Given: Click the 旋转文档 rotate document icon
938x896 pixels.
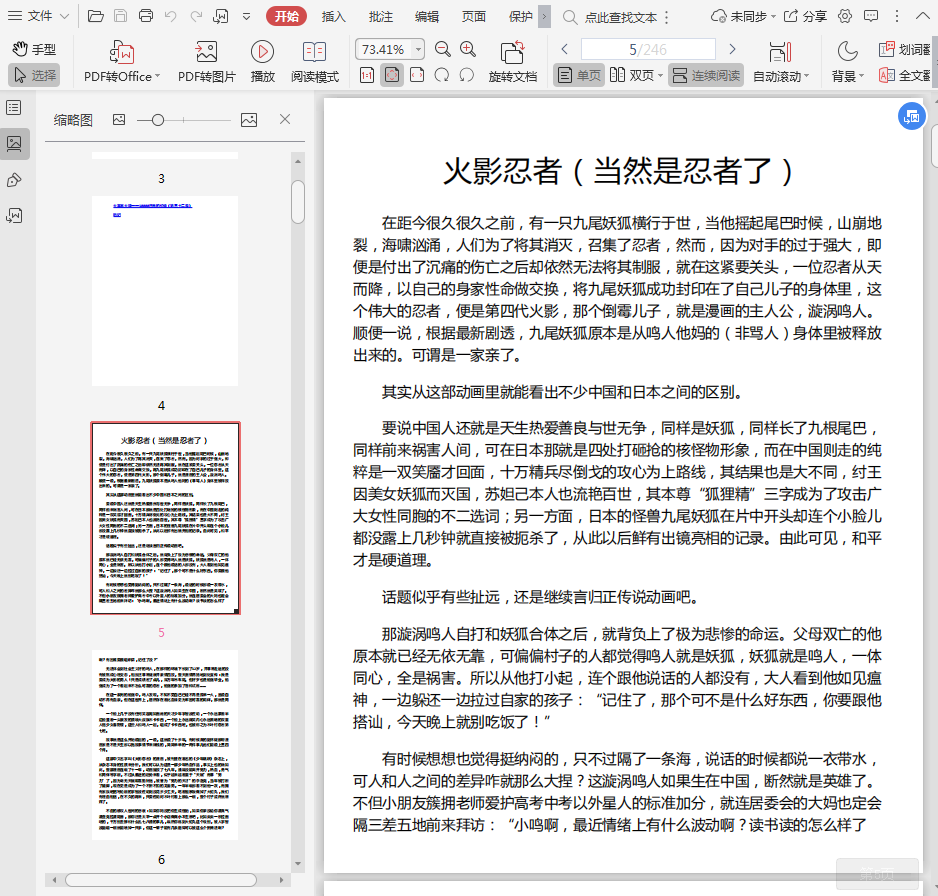Looking at the screenshot, I should tap(513, 53).
